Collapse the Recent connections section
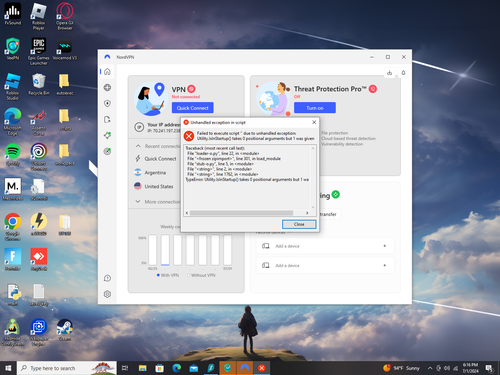 pyautogui.click(x=138, y=146)
